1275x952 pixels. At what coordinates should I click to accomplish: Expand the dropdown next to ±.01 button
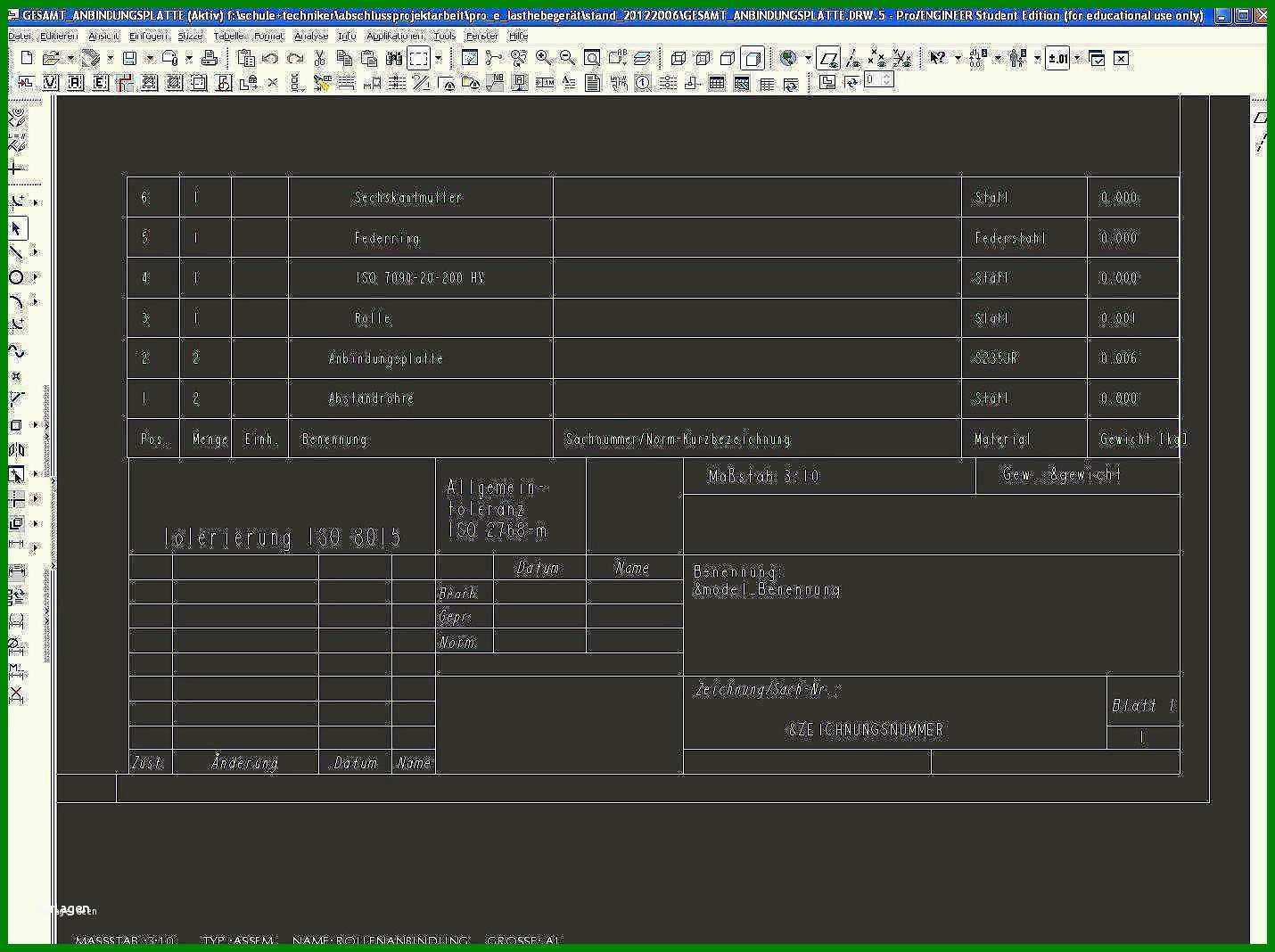click(1076, 58)
